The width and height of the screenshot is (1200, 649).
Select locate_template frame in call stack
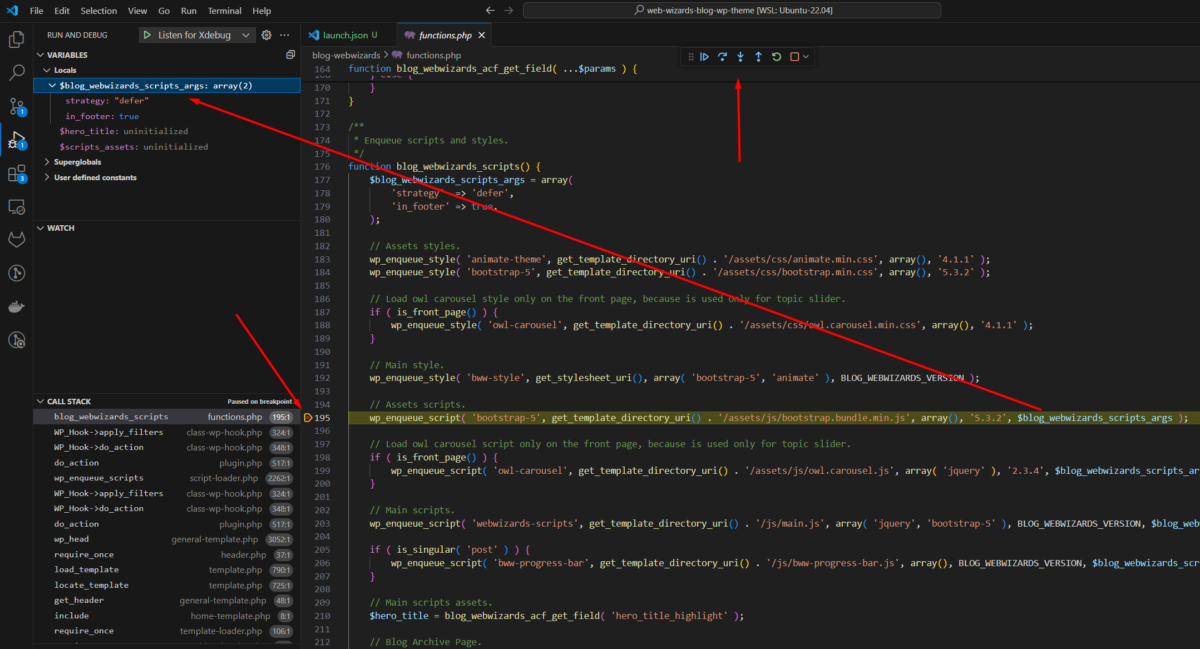166,585
